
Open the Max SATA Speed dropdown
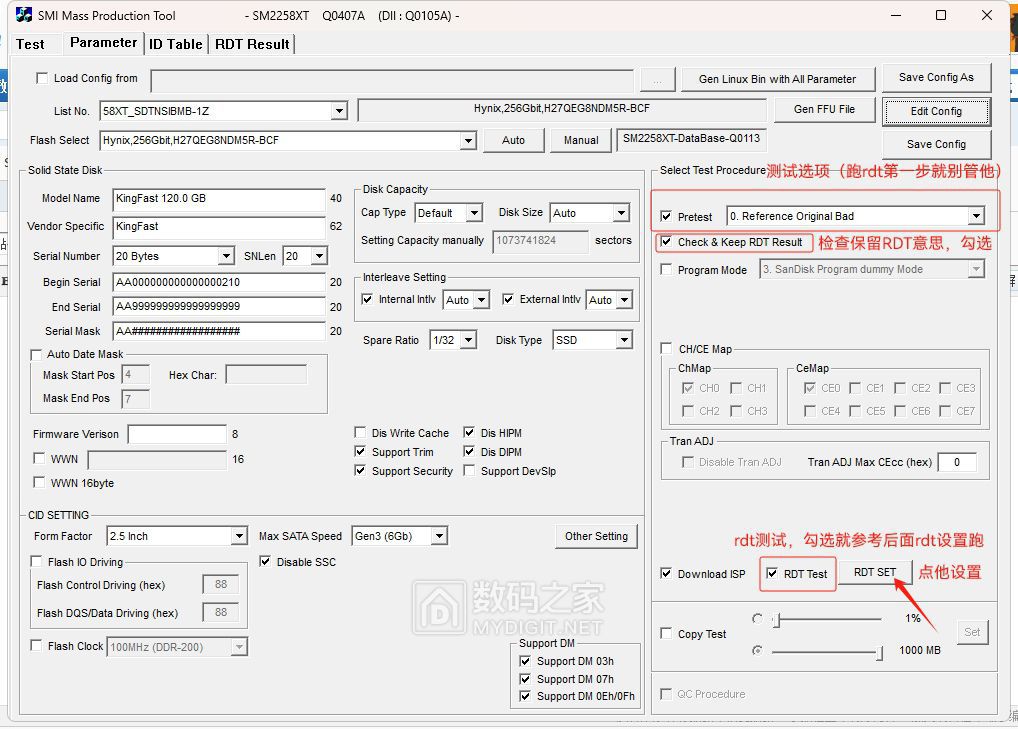click(440, 536)
